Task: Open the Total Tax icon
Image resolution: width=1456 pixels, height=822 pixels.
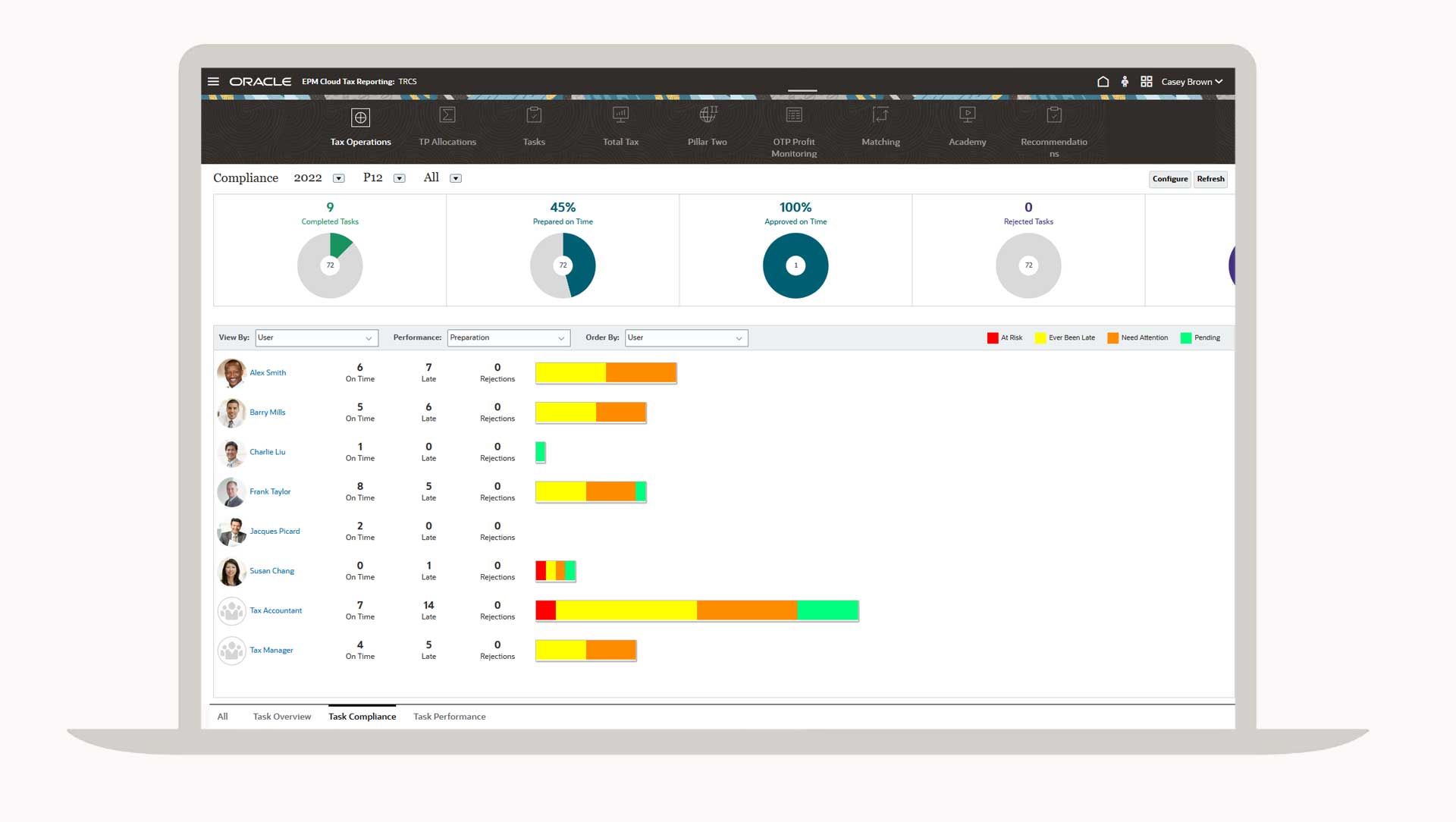Action: click(620, 115)
